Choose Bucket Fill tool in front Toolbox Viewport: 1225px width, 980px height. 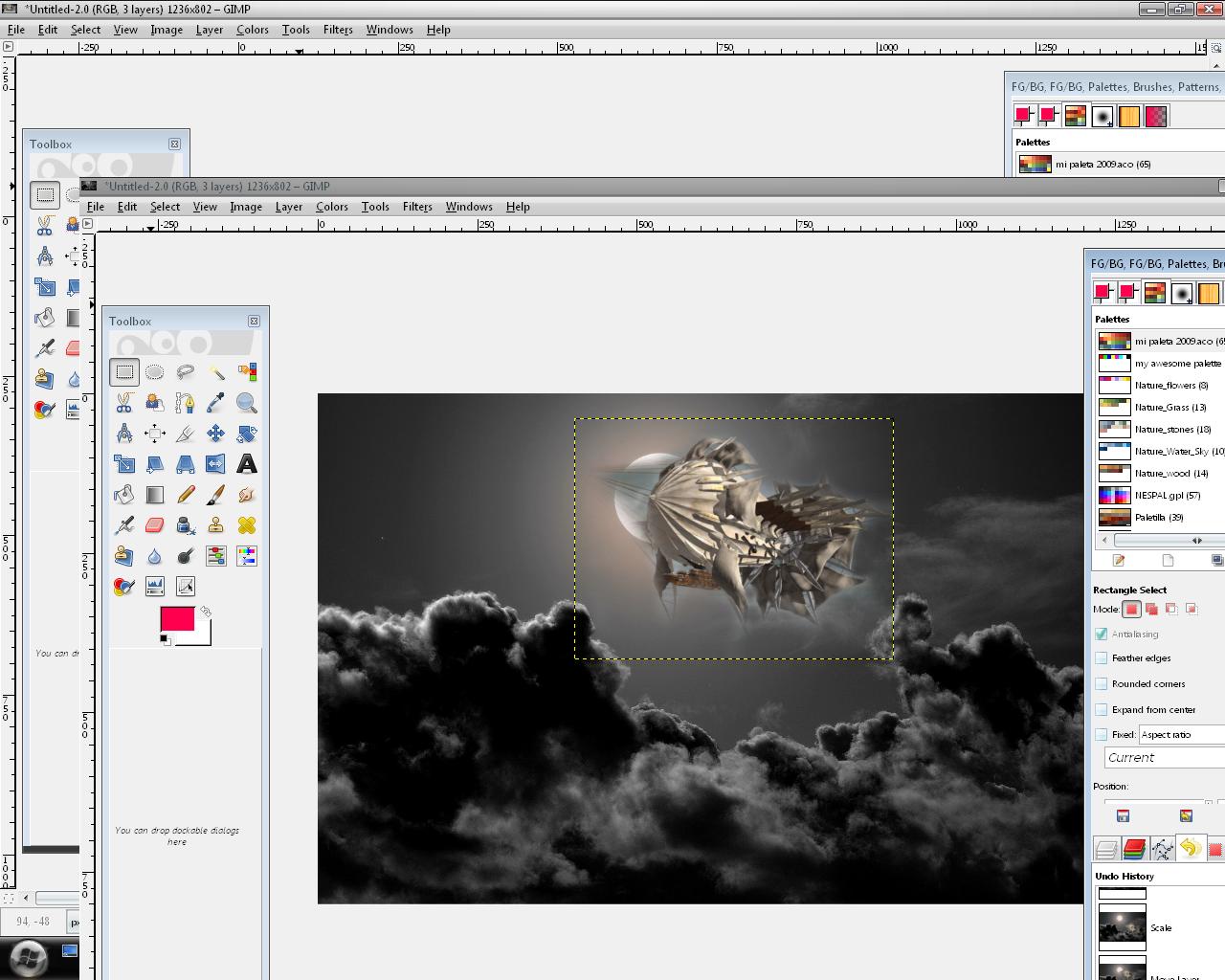click(x=124, y=495)
